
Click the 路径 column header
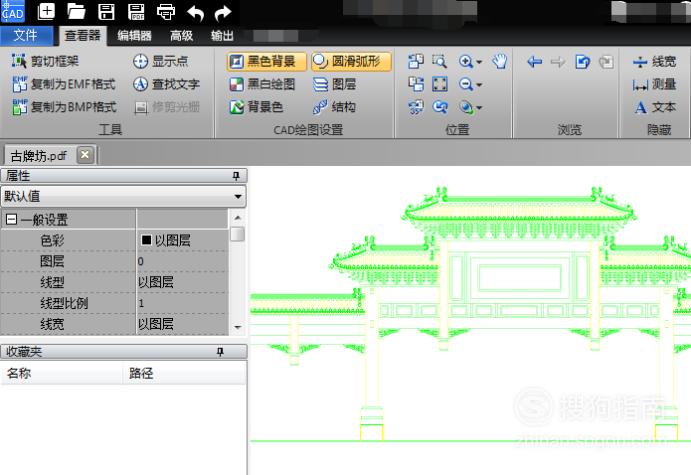coord(184,373)
